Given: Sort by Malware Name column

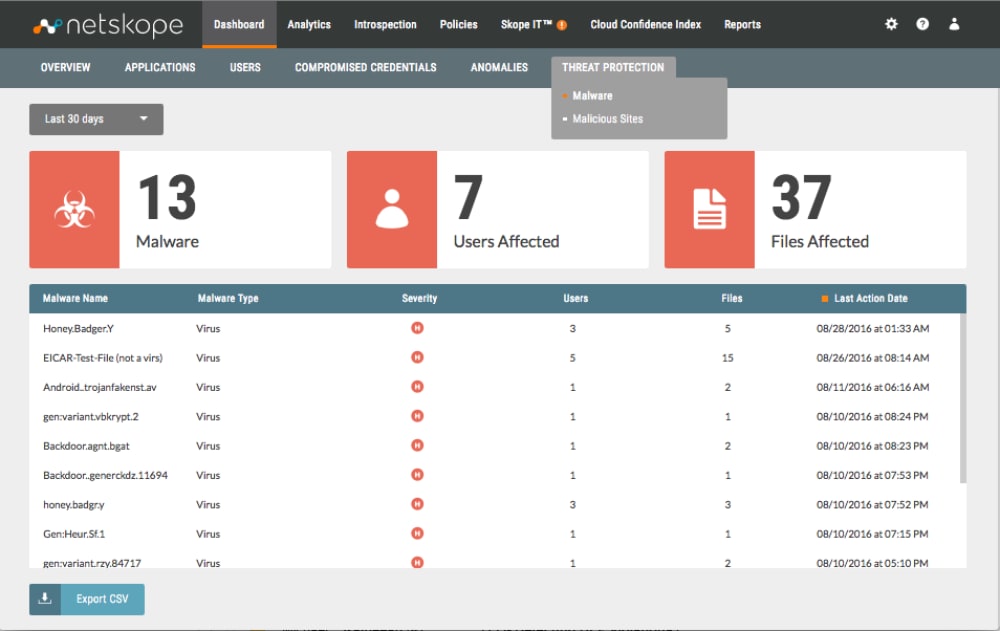Looking at the screenshot, I should [75, 299].
